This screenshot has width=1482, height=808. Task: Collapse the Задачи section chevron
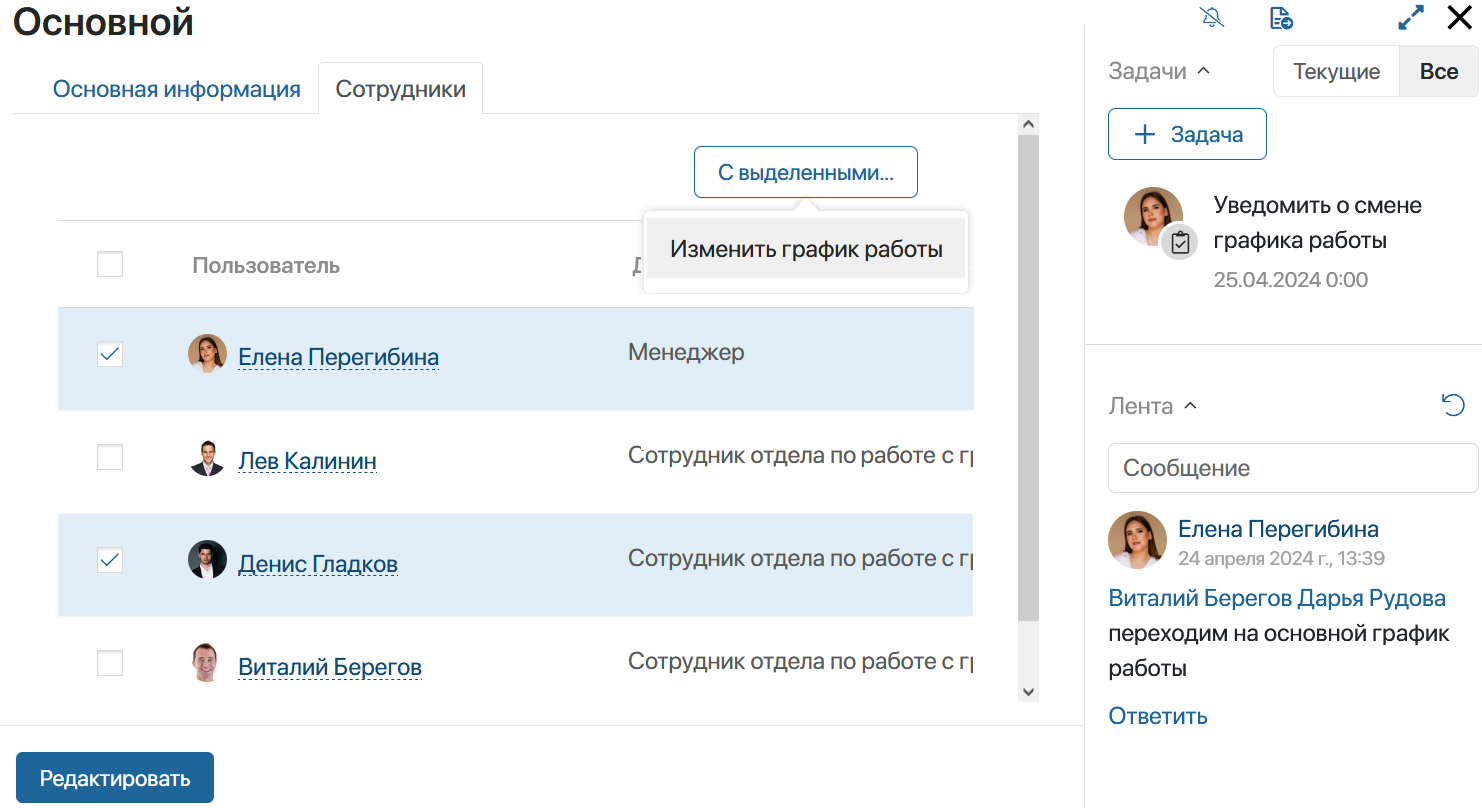pyautogui.click(x=1204, y=71)
